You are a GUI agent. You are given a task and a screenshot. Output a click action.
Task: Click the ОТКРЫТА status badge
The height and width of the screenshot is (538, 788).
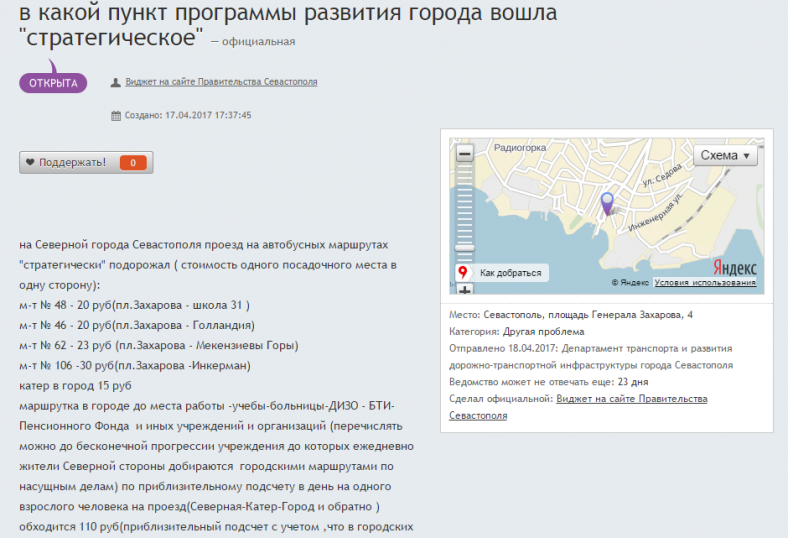[x=53, y=83]
